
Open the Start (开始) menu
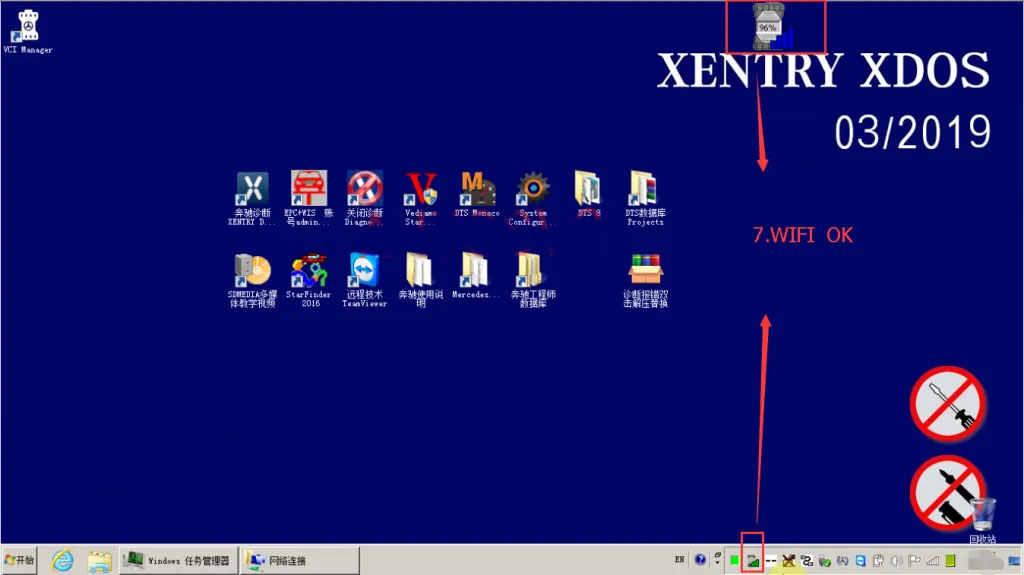coord(19,560)
